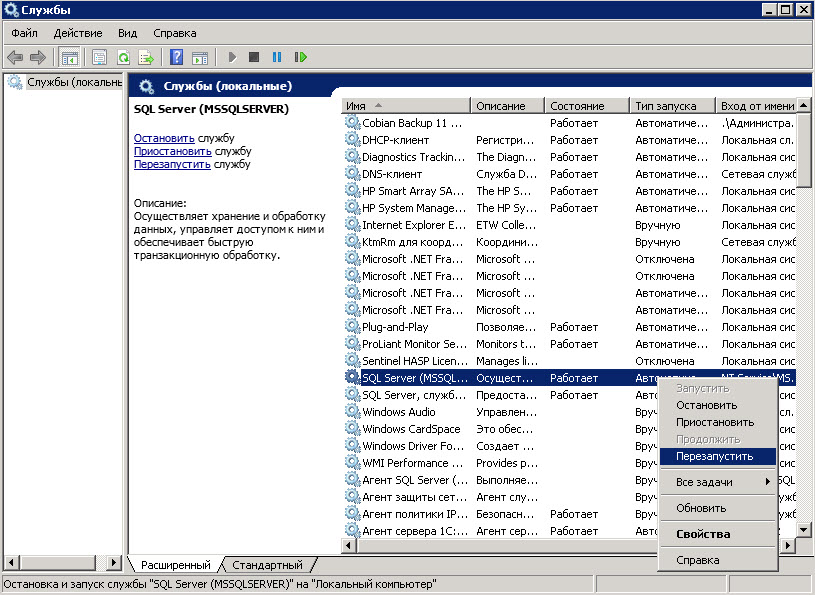Select the Internet Explorer E service row

coord(569,225)
